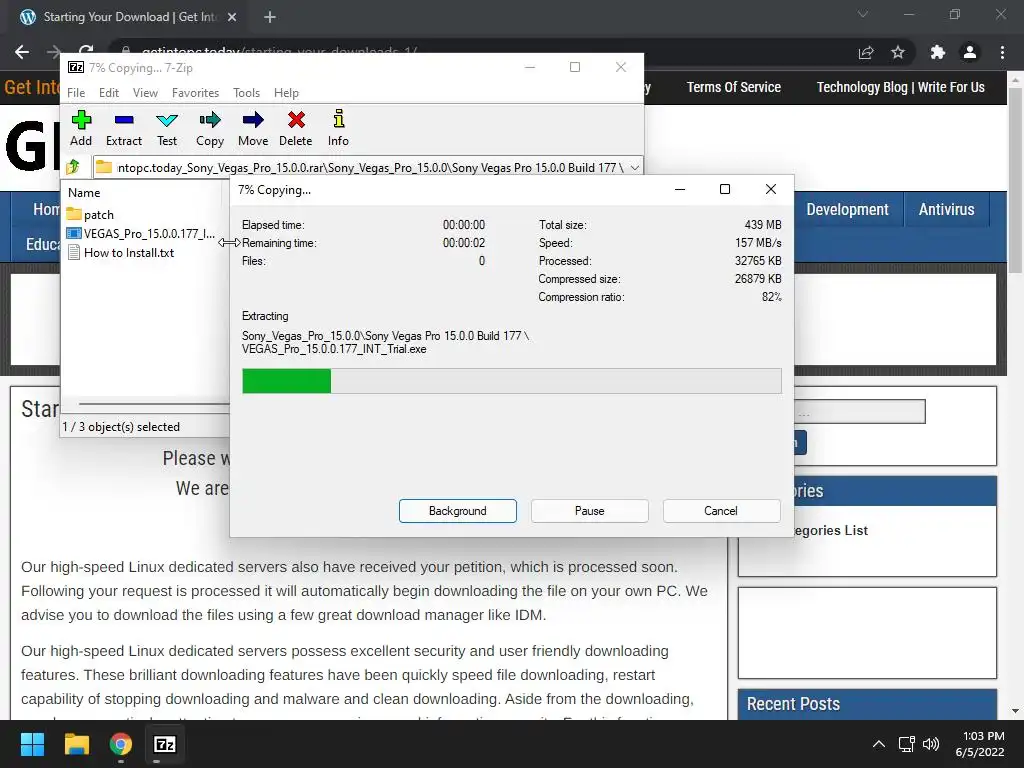Viewport: 1024px width, 768px height.
Task: Open the Edit menu
Action: pos(109,93)
